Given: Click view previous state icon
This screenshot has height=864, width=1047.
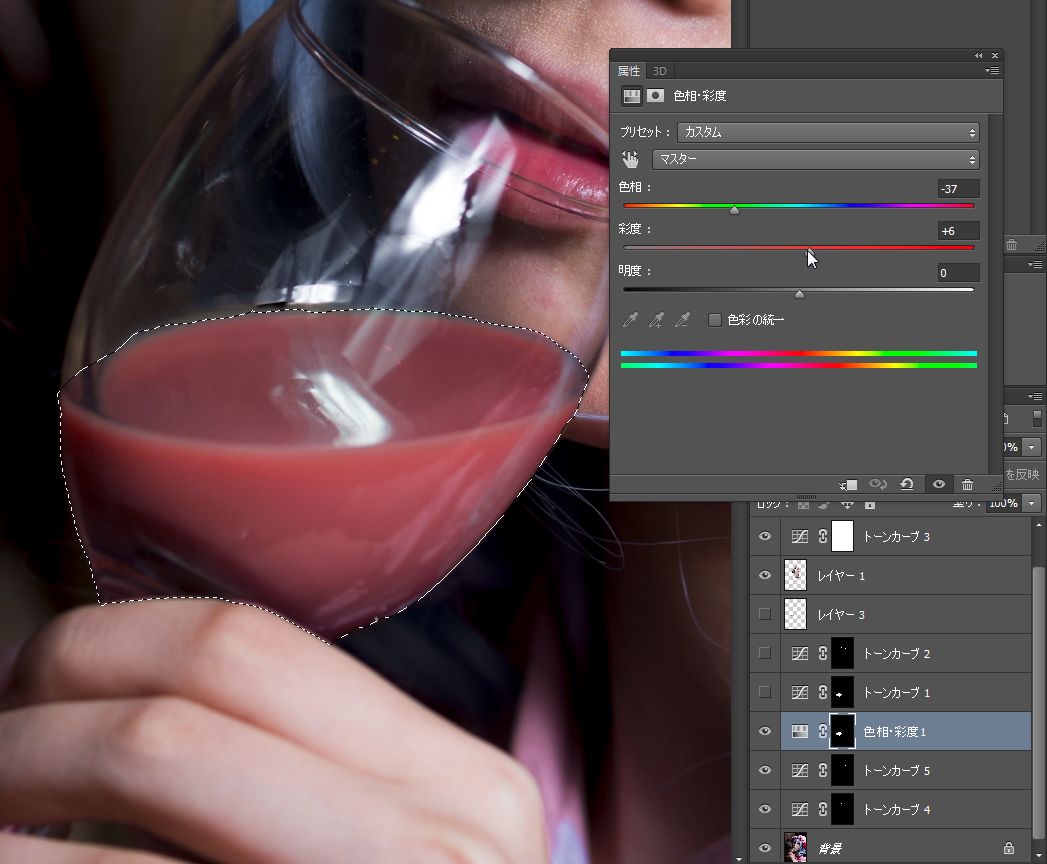Looking at the screenshot, I should 877,485.
